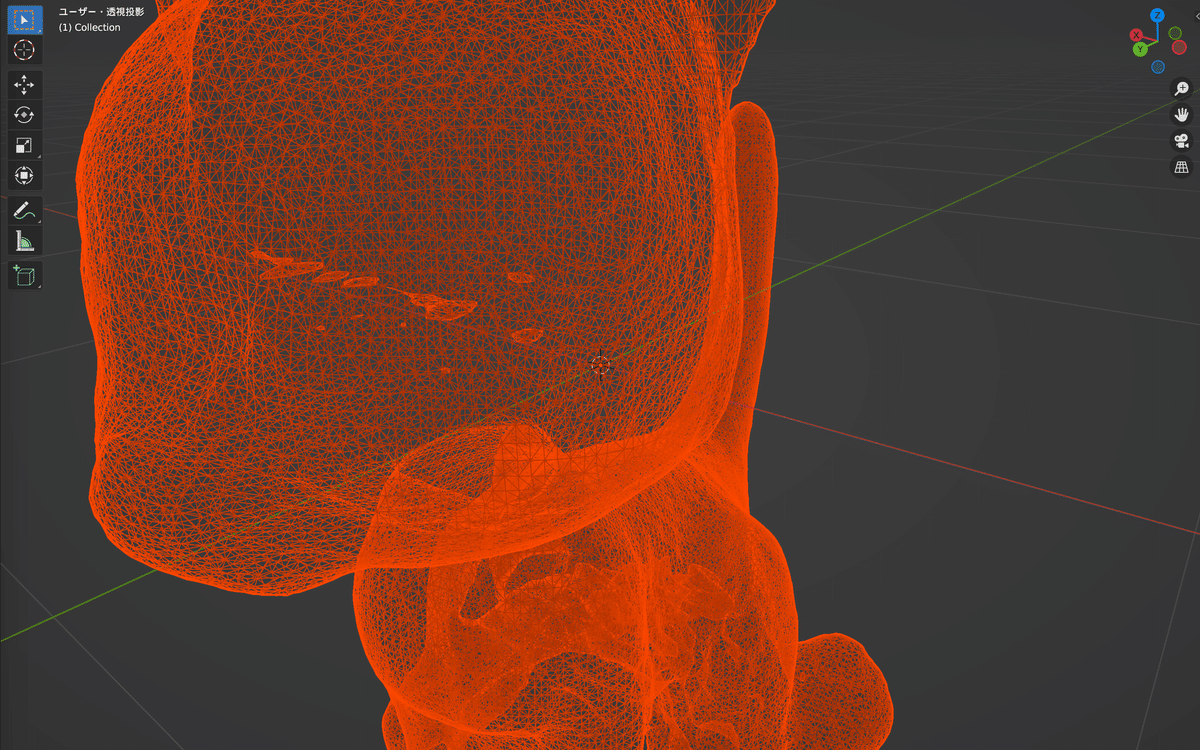Select the Measure tool

pos(24,240)
